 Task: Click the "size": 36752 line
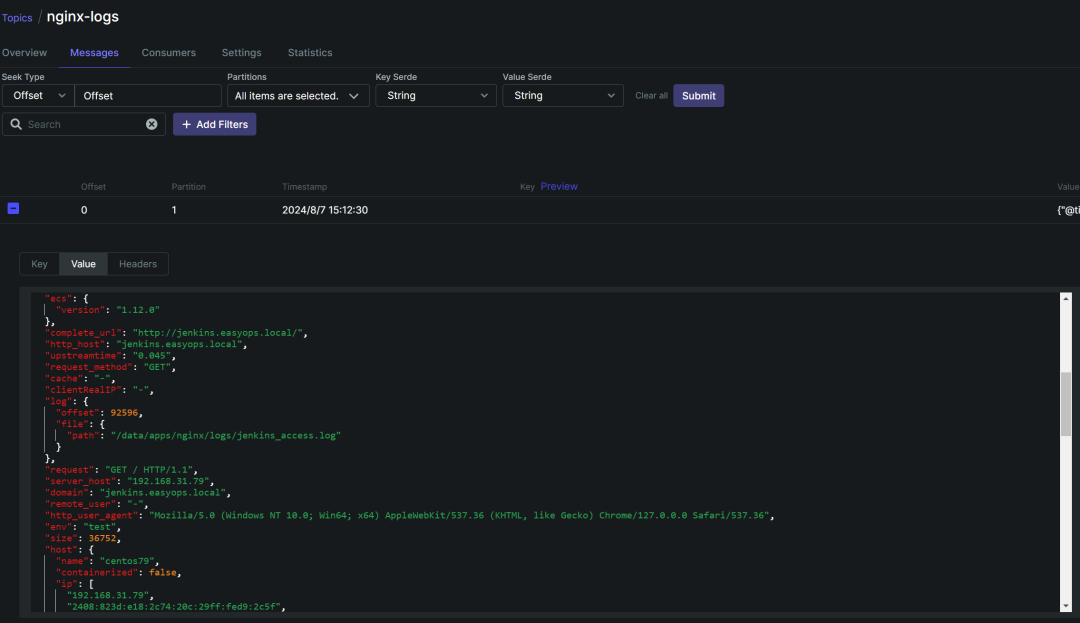click(x=83, y=538)
